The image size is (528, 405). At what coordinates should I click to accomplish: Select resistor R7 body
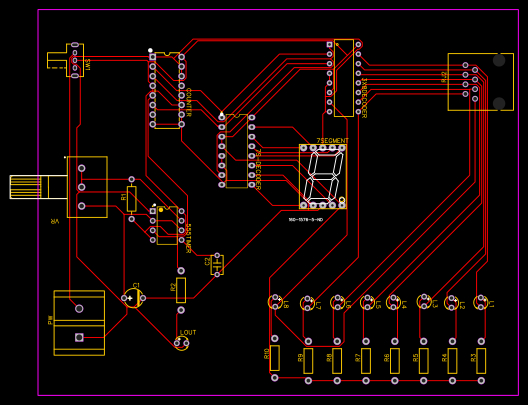point(366,361)
